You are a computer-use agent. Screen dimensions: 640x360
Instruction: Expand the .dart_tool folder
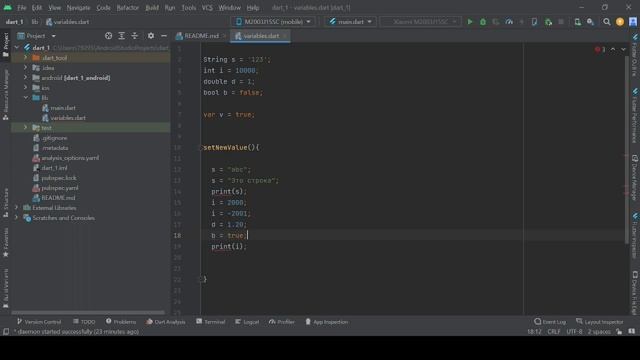point(26,58)
